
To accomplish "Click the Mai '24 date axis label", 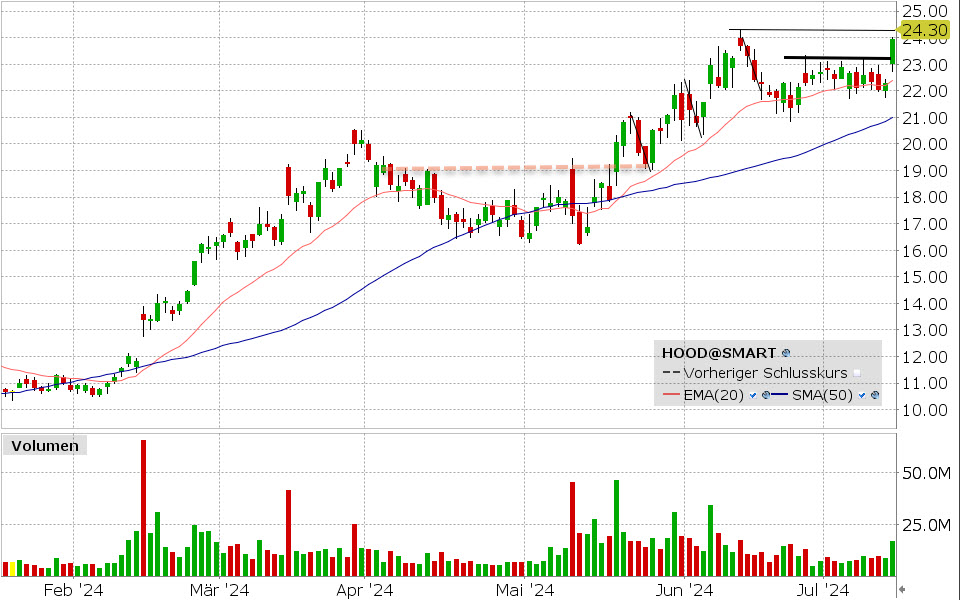I will click(525, 590).
